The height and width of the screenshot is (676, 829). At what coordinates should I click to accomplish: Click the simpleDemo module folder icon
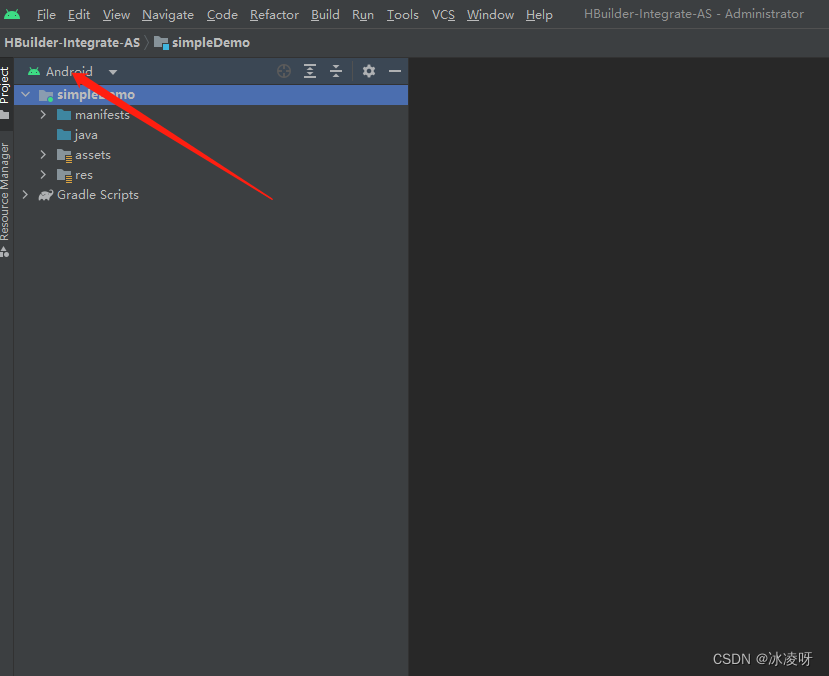(46, 95)
